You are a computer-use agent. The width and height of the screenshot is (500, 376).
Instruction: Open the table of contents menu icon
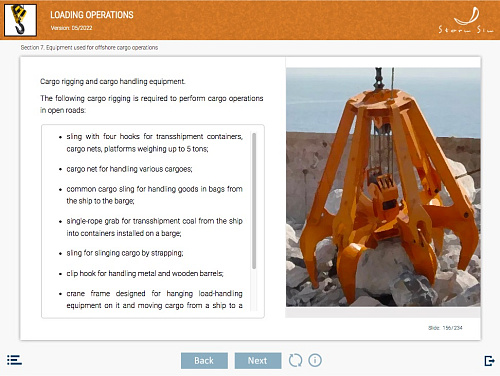(x=14, y=360)
